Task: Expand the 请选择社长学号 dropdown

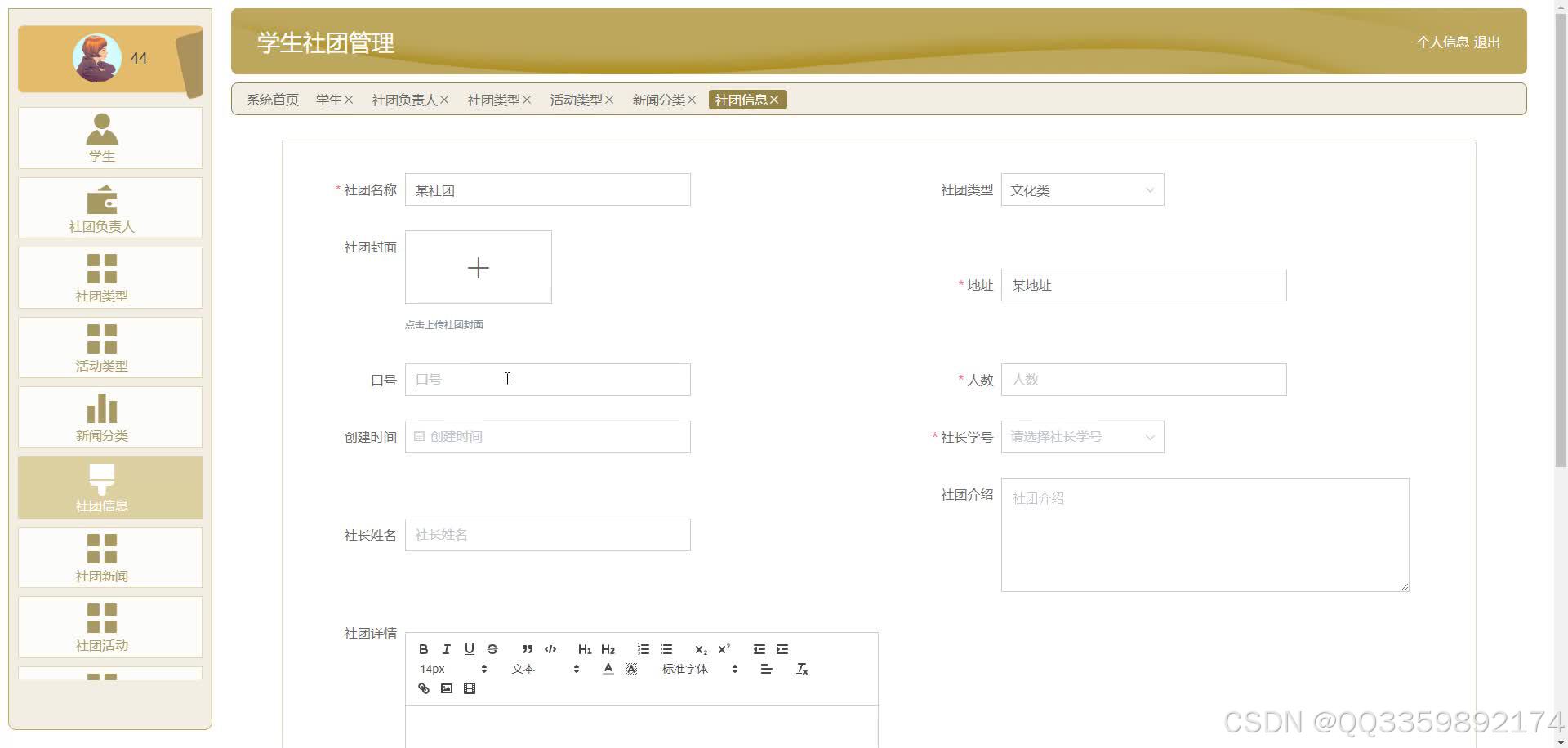Action: 1082,437
